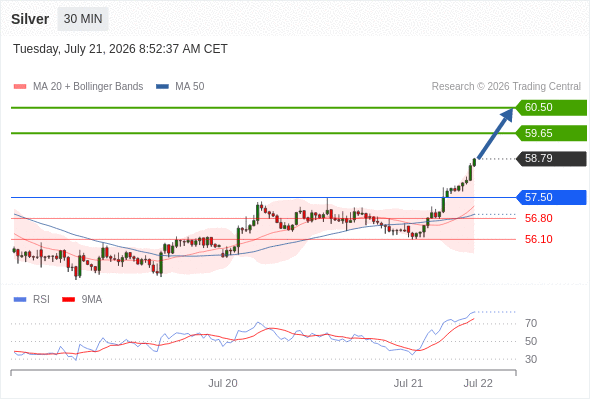The width and height of the screenshot is (590, 400).
Task: Click the MA 50 blue legend swatch
Action: click(162, 87)
